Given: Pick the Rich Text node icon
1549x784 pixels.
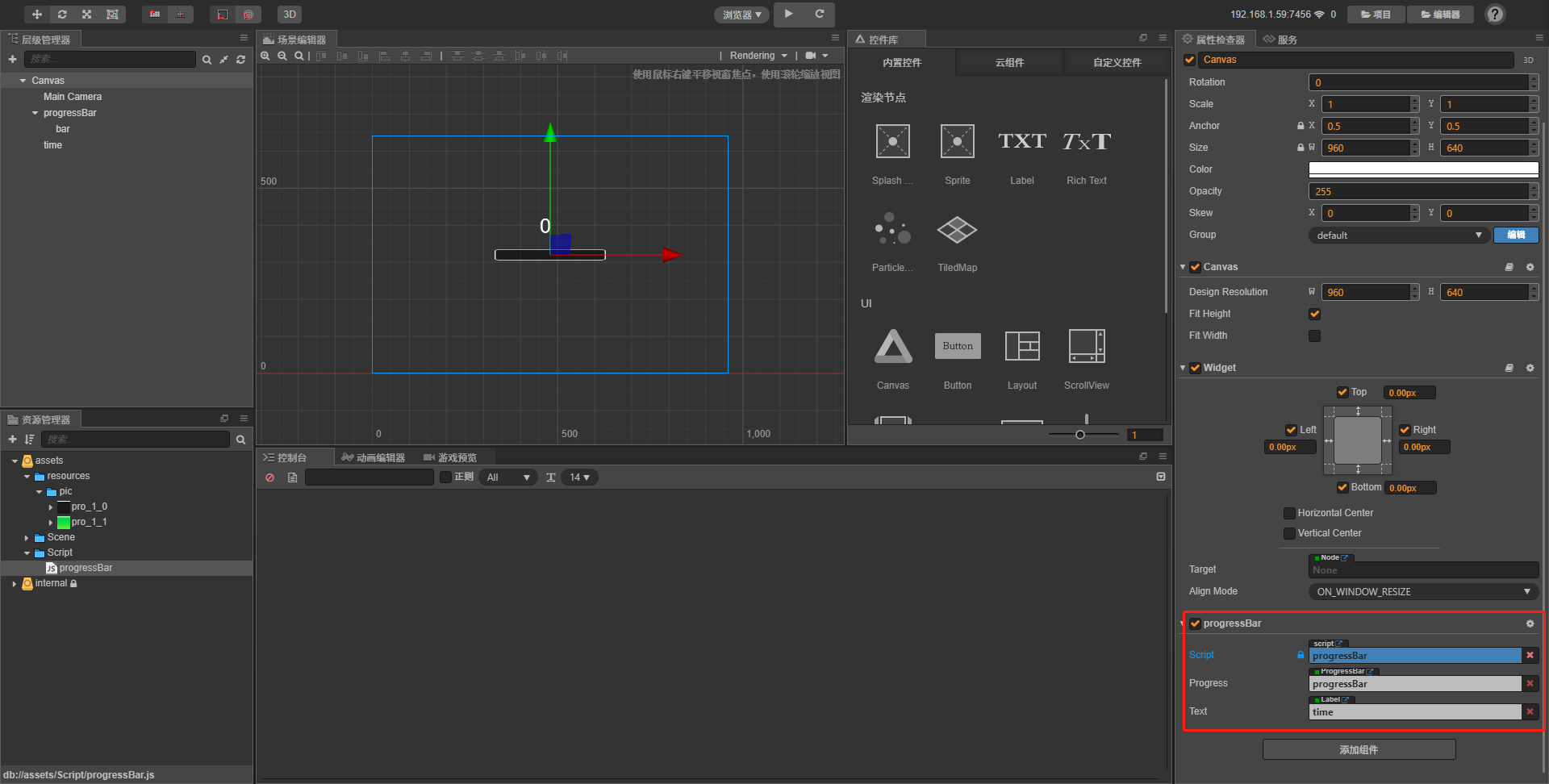Looking at the screenshot, I should [1087, 142].
